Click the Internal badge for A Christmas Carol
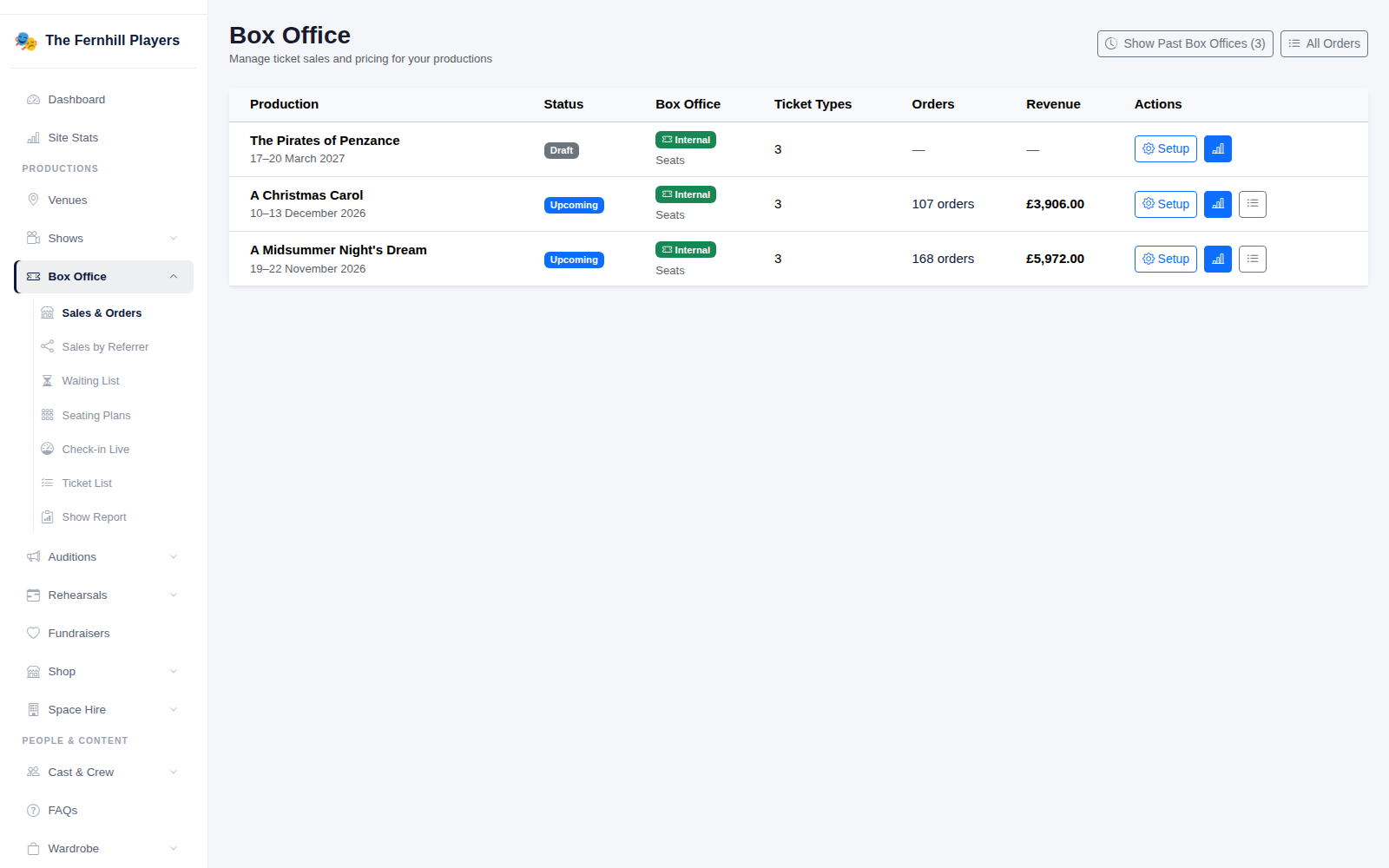 coord(686,194)
